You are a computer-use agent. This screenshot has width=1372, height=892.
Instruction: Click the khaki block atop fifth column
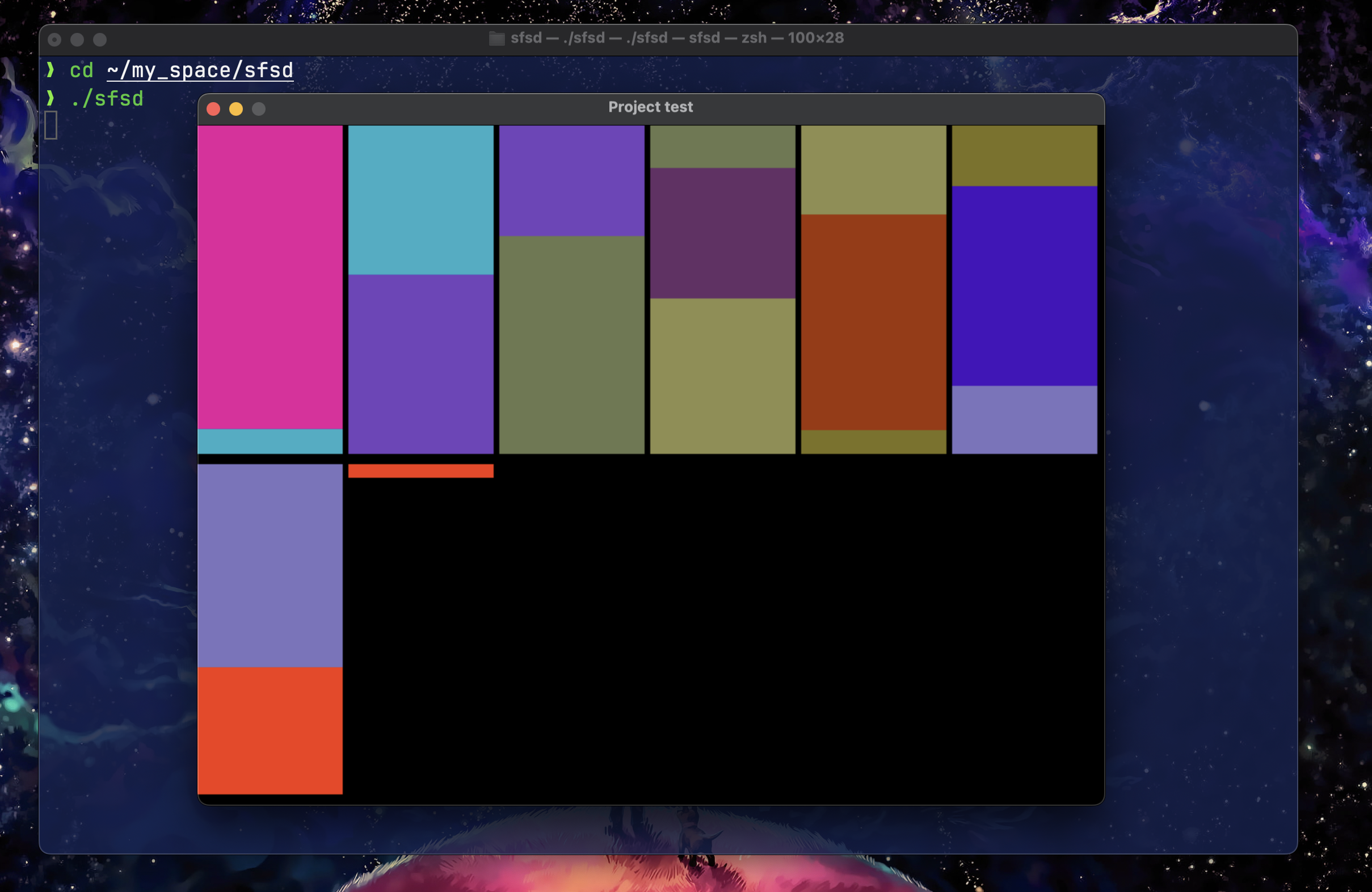873,170
